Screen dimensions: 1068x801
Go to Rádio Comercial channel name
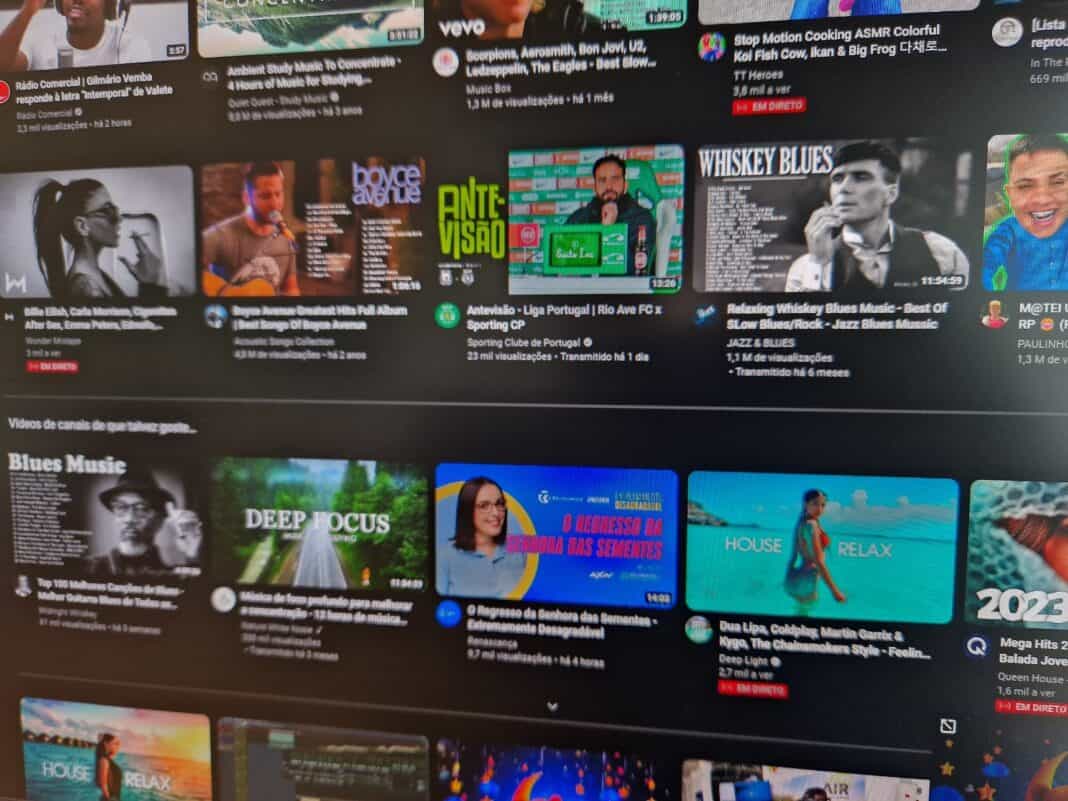coord(44,114)
